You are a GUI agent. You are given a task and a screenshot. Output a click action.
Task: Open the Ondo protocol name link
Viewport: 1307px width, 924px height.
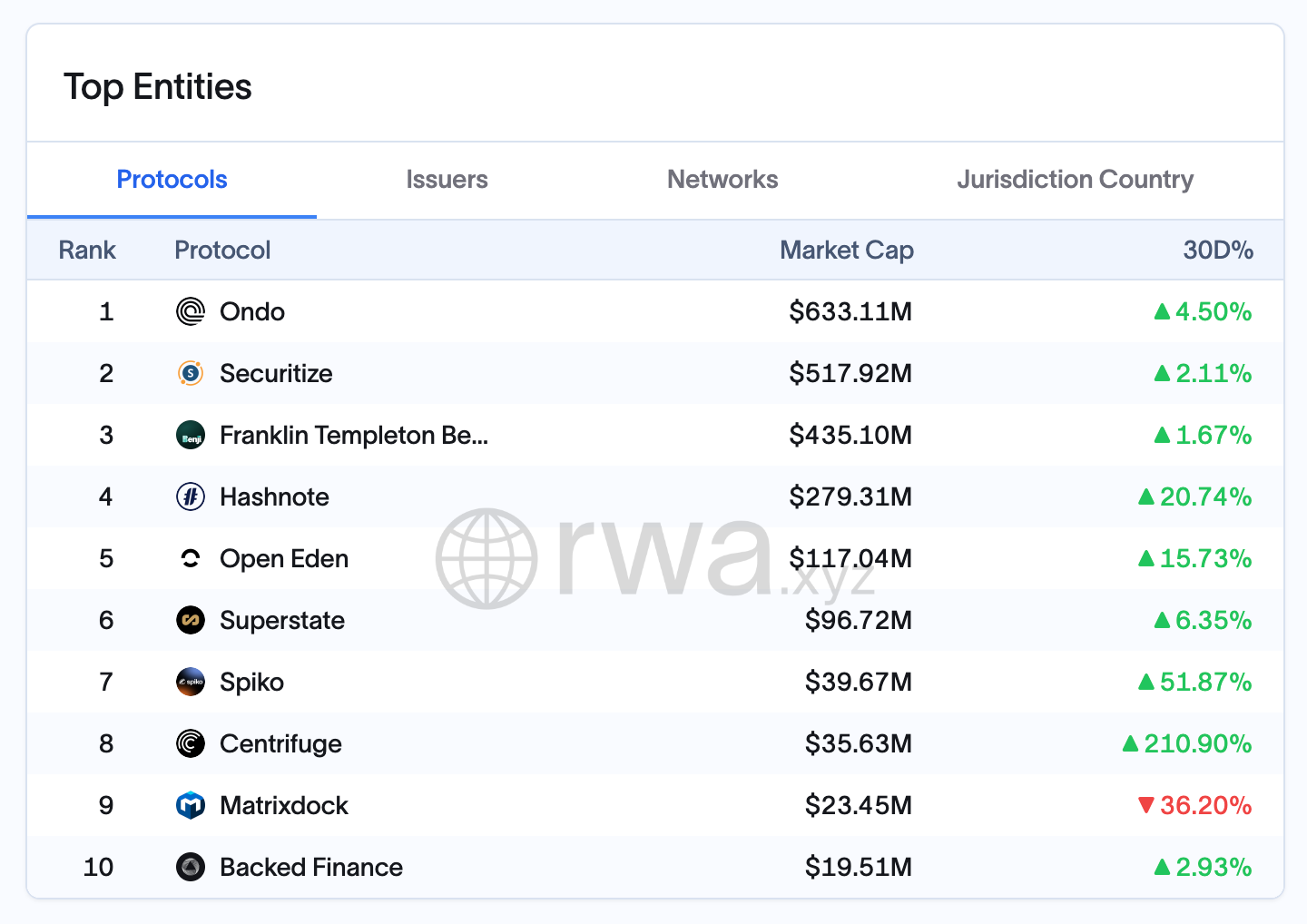pyautogui.click(x=252, y=311)
